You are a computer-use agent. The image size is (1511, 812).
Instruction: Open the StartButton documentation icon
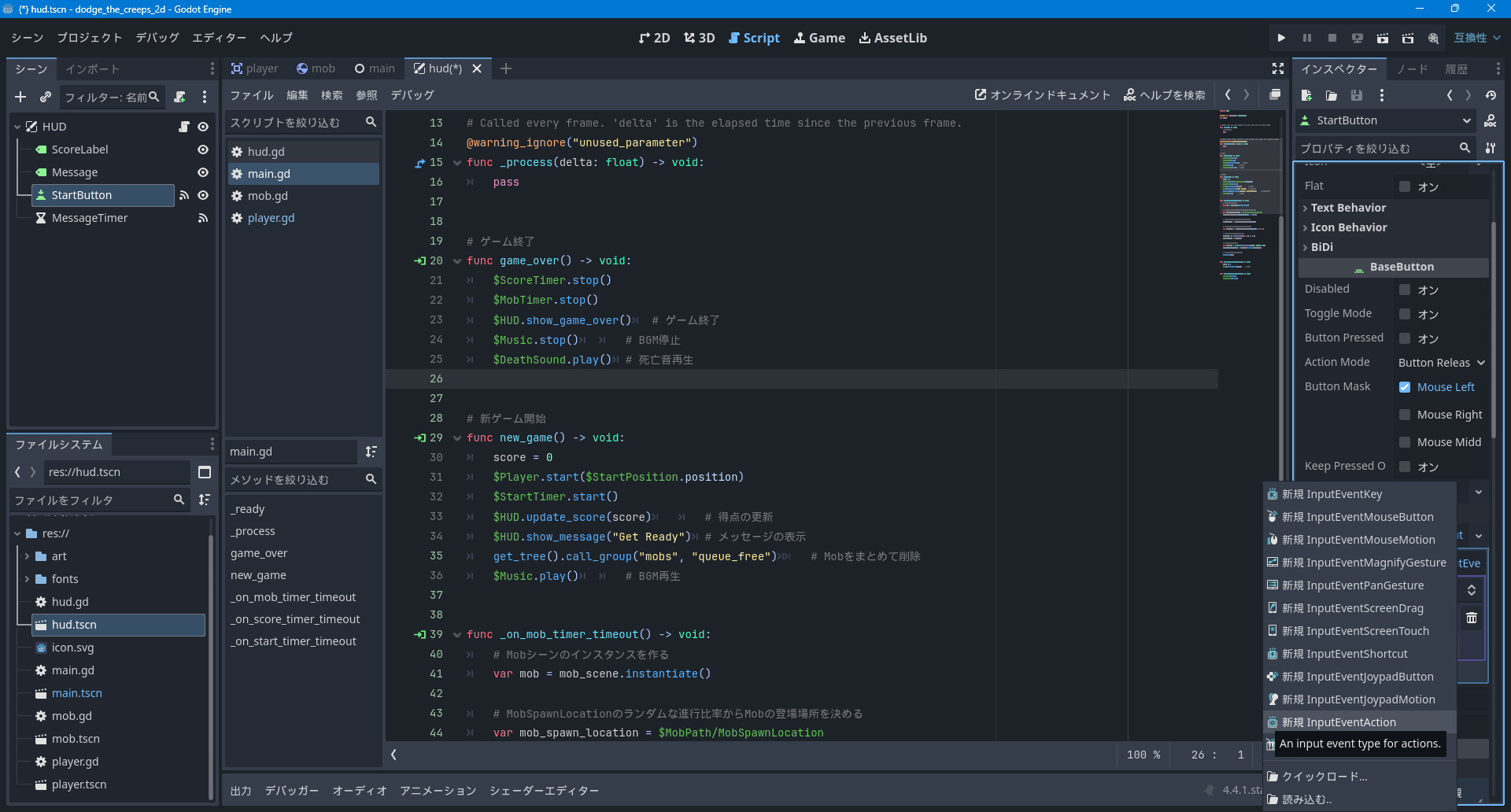coord(1491,120)
